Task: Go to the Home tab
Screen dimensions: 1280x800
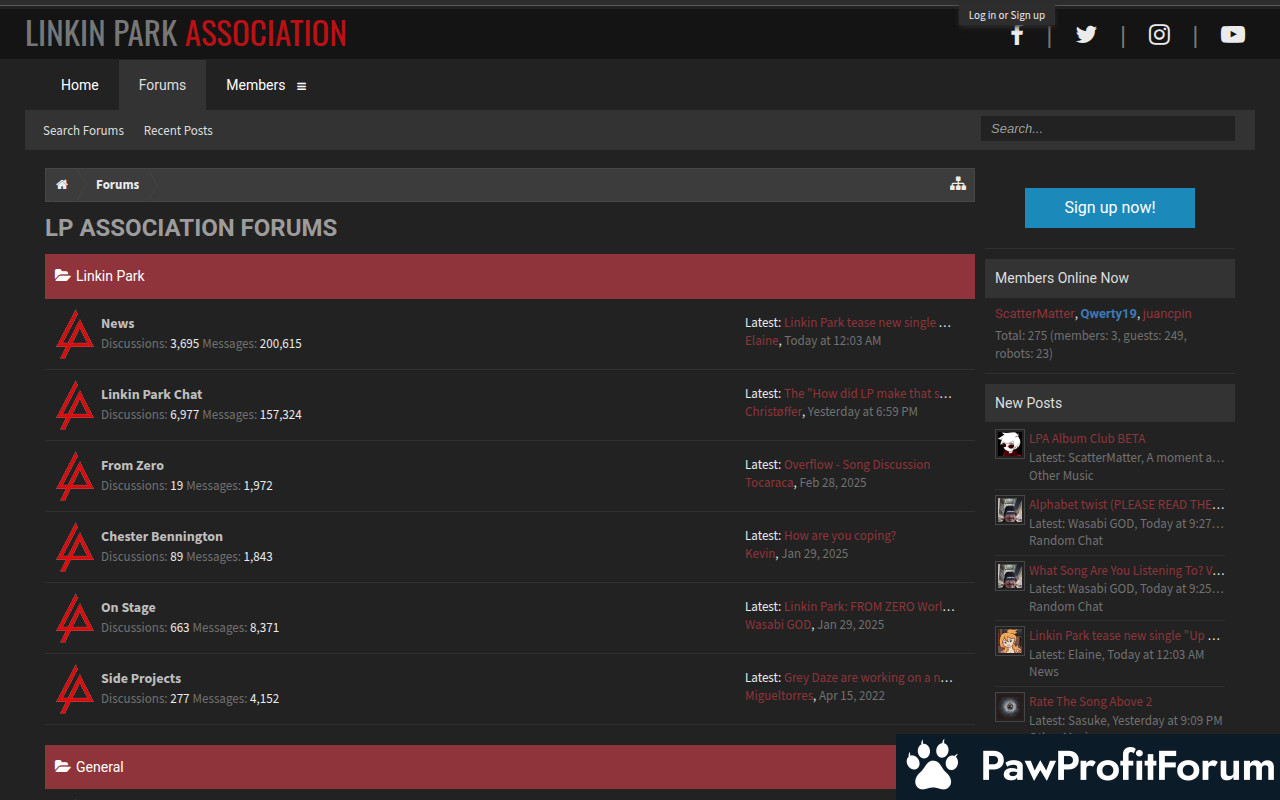Action: [x=80, y=85]
